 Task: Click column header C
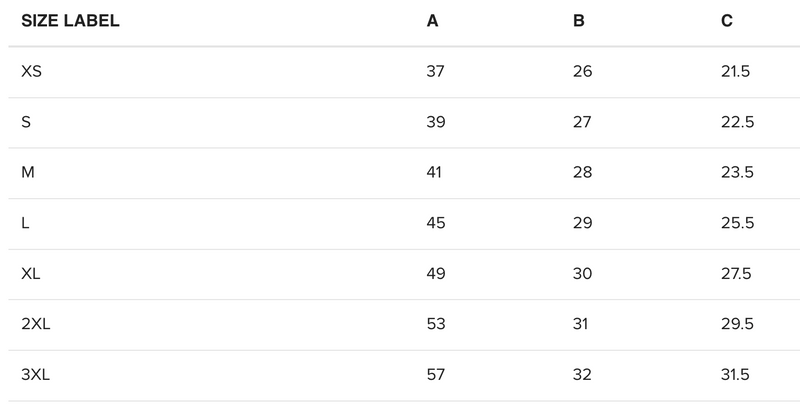tap(727, 21)
